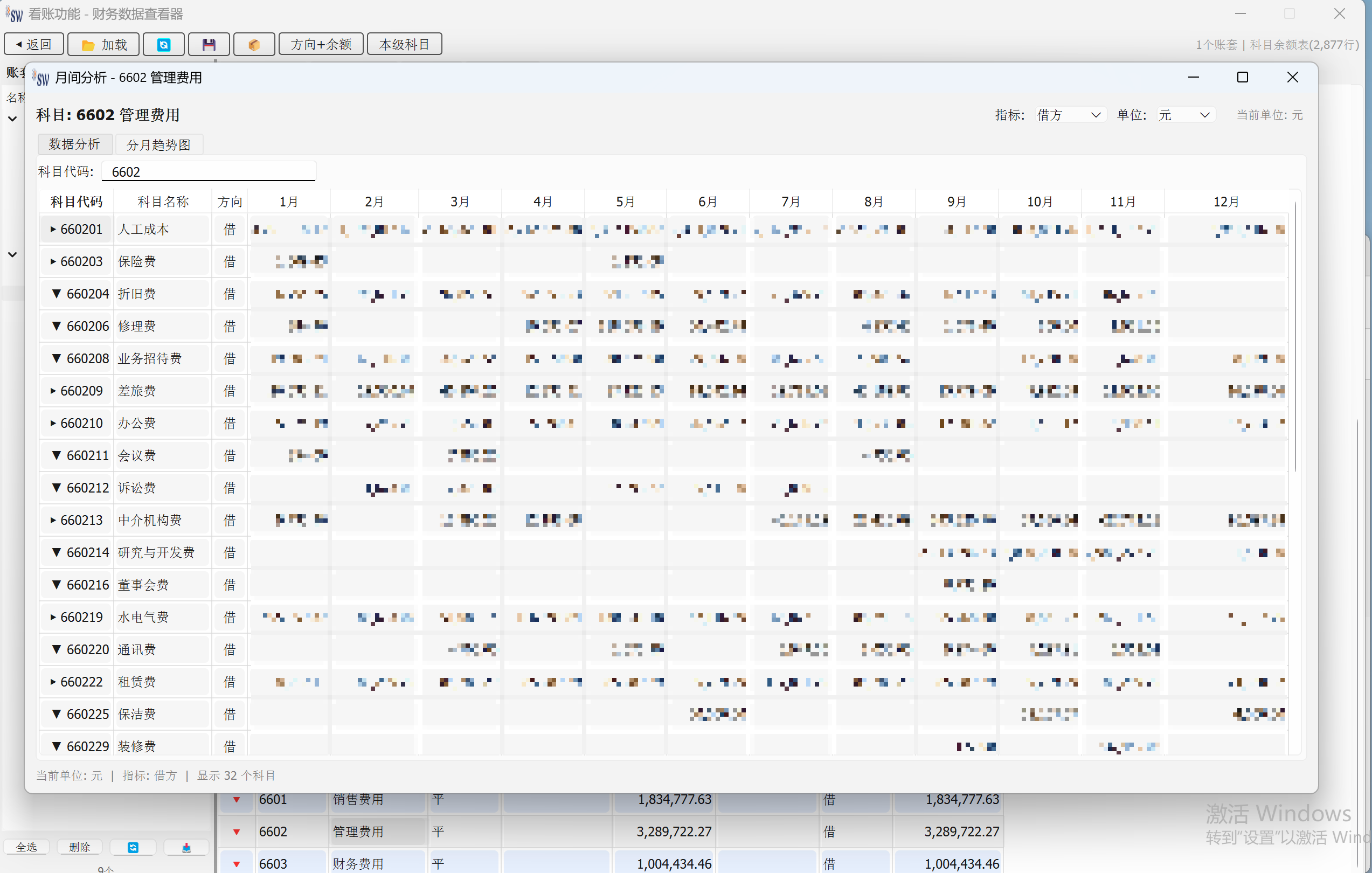Click the package box icon button

click(254, 44)
